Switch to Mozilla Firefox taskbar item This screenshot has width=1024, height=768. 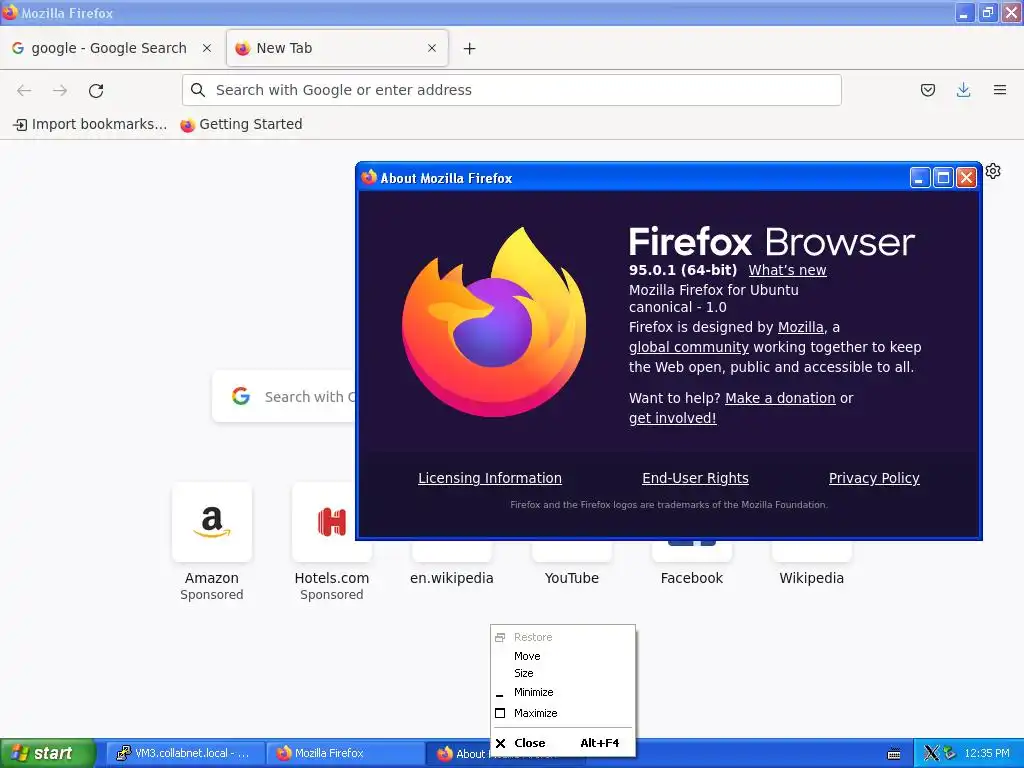click(x=346, y=753)
